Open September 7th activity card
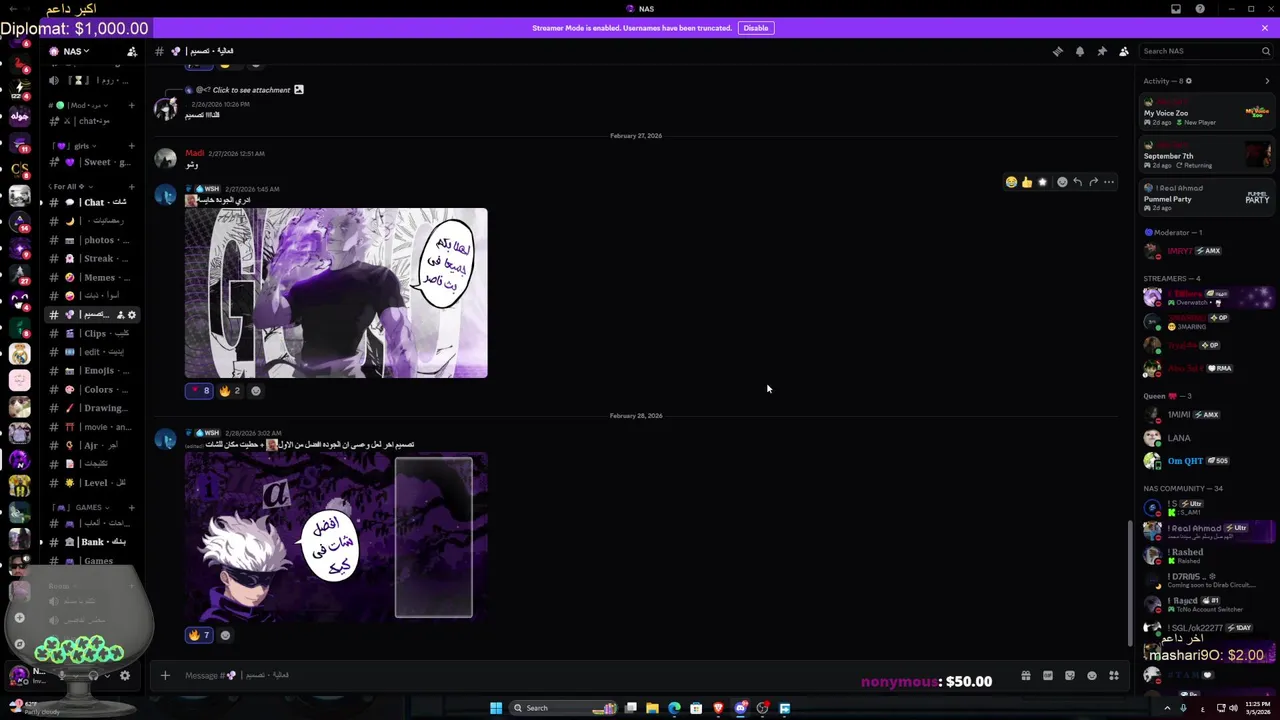The width and height of the screenshot is (1280, 720). coord(1207,155)
